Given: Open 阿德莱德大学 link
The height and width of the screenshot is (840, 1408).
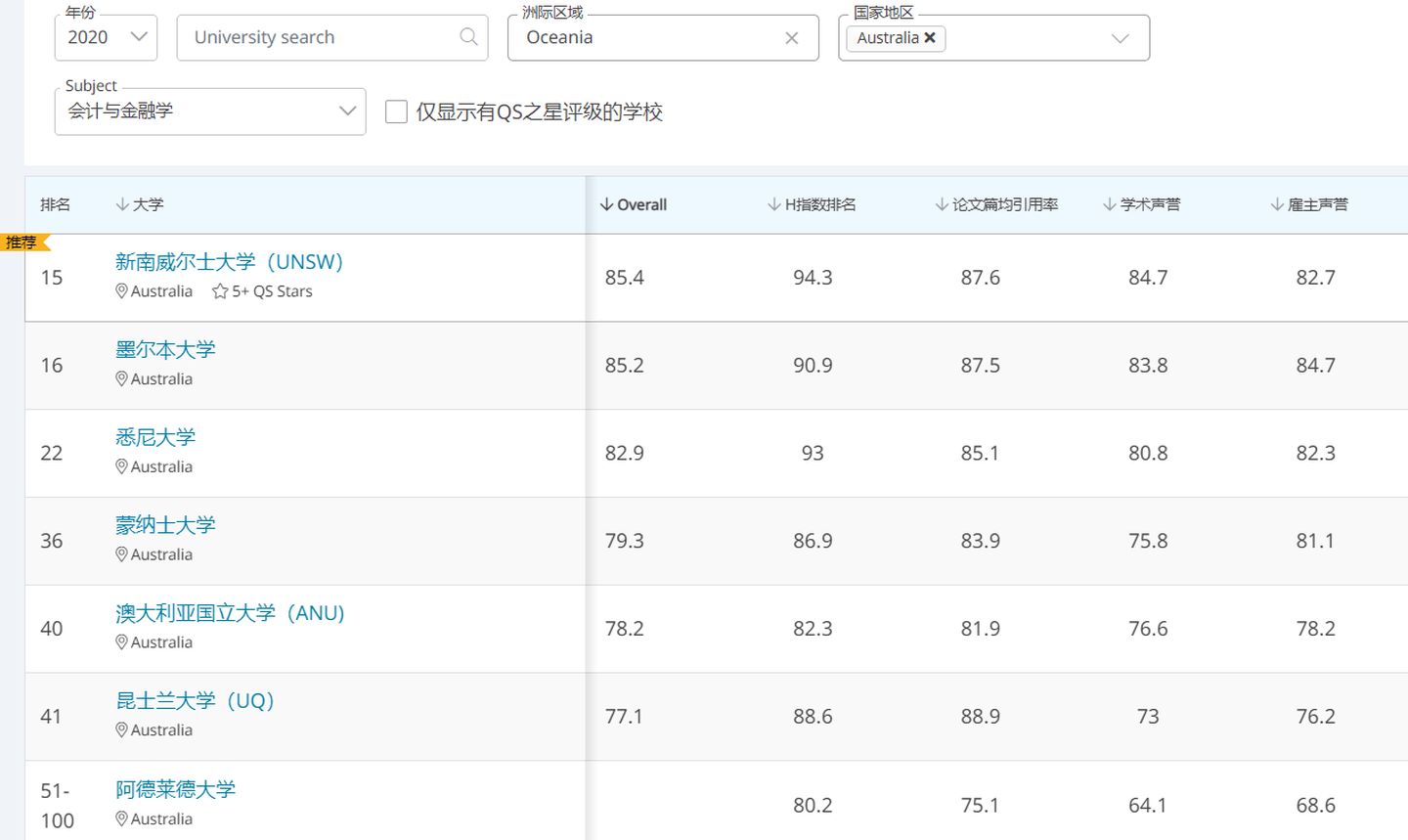Looking at the screenshot, I should [176, 789].
